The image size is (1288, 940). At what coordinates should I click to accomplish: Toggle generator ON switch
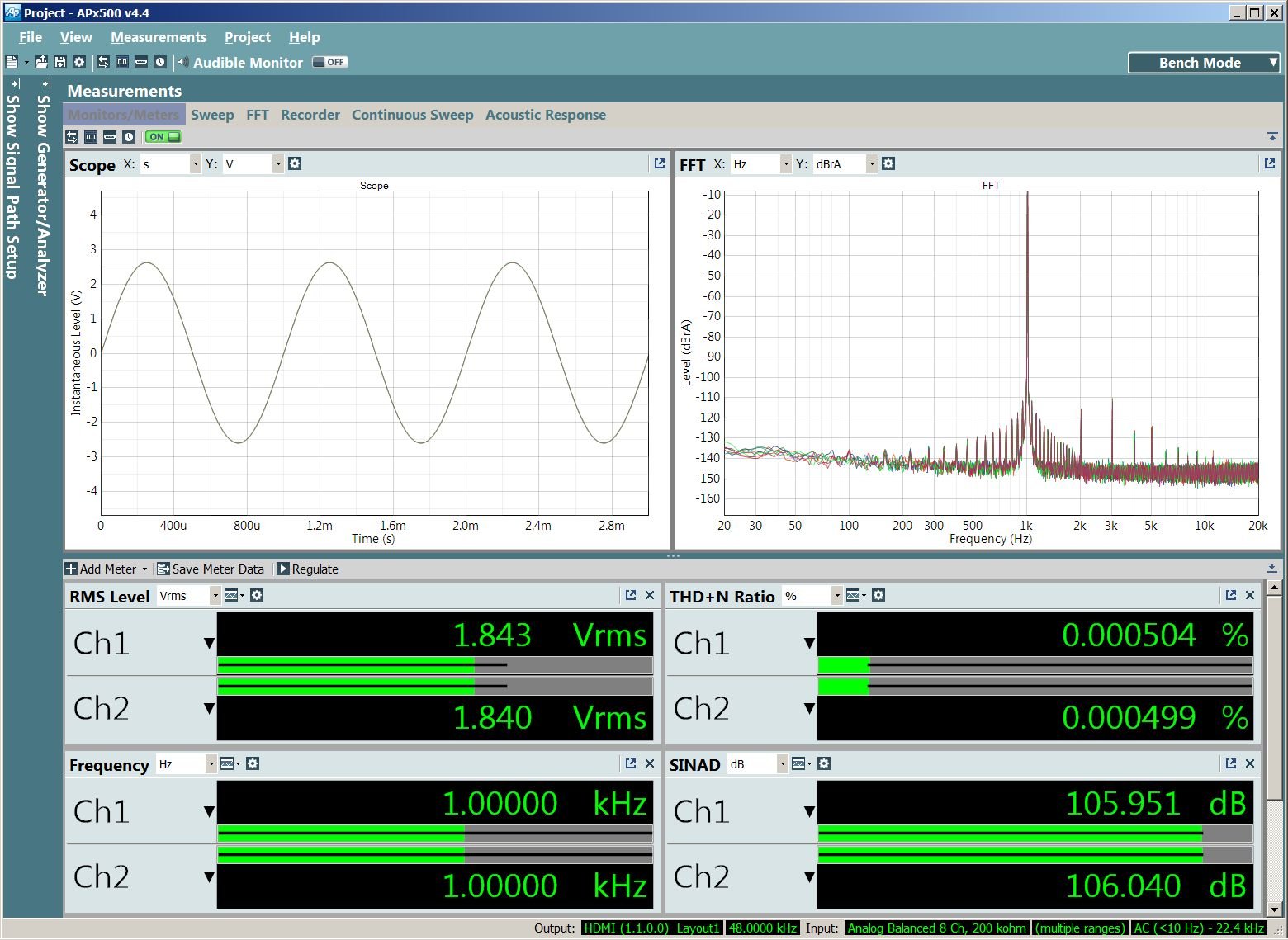(163, 137)
